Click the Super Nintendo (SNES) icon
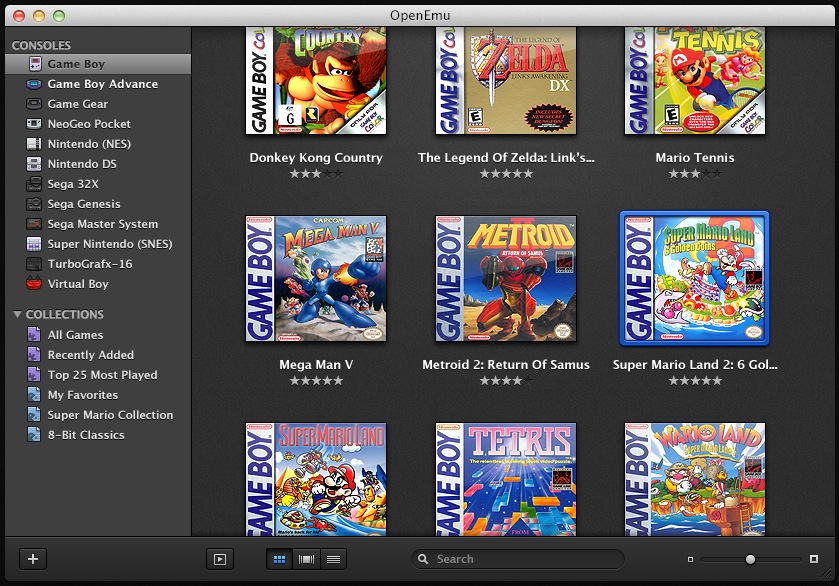The image size is (839, 586). pos(34,244)
